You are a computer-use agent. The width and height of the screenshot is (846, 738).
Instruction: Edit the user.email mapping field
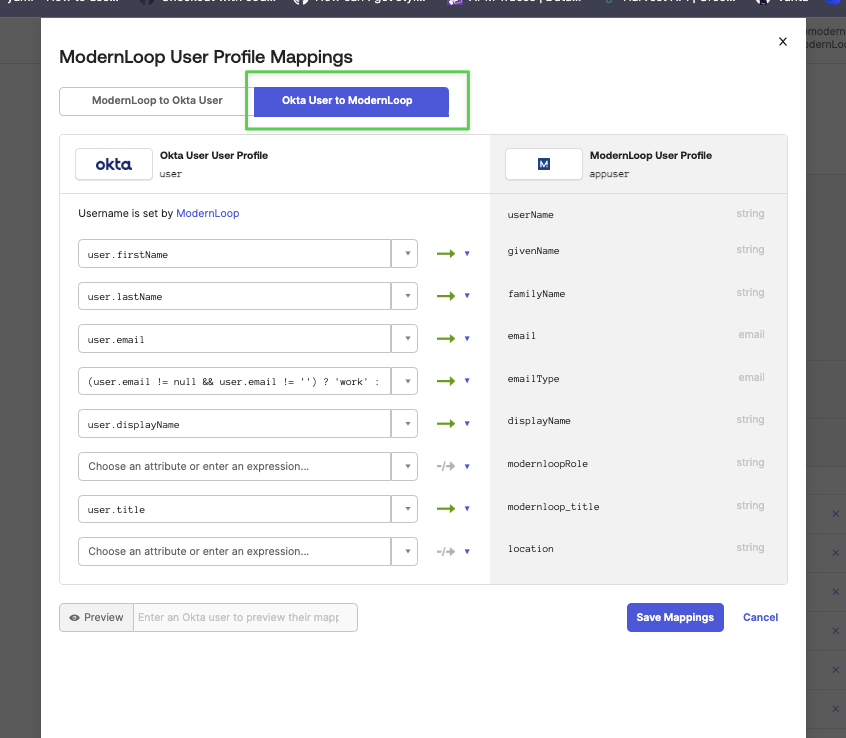pos(235,338)
